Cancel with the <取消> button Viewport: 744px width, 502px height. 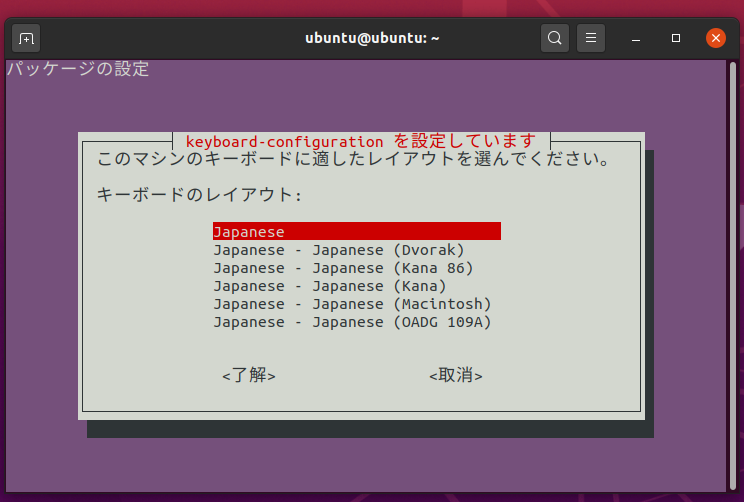point(456,375)
